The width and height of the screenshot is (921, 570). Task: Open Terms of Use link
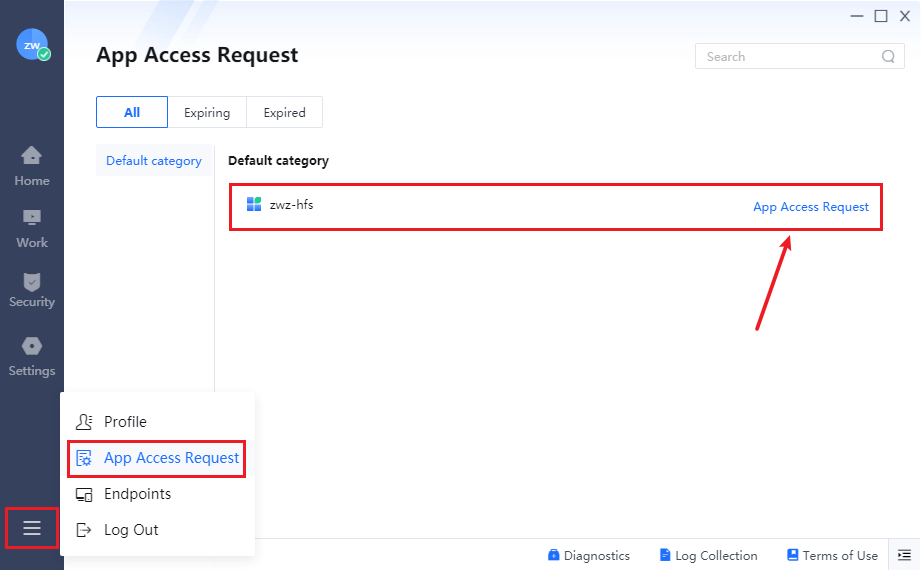point(832,555)
